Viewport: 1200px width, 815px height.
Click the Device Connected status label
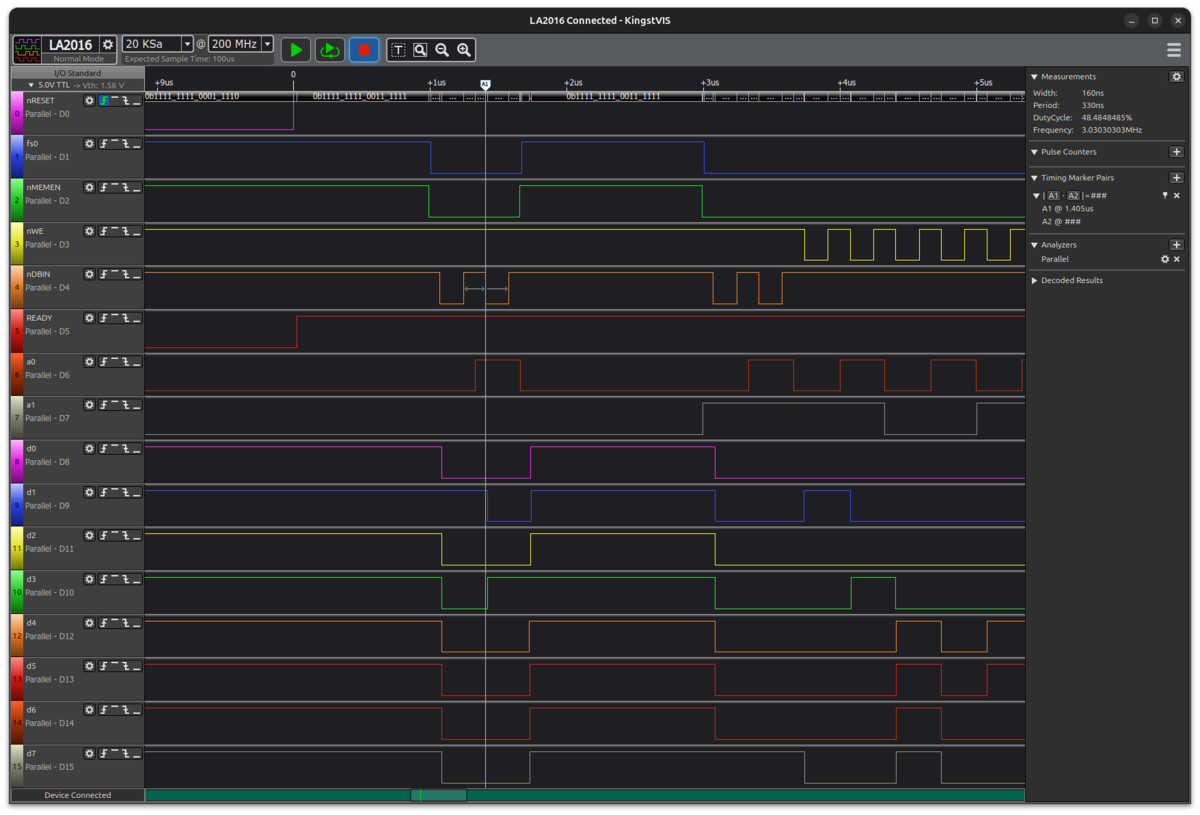point(77,796)
